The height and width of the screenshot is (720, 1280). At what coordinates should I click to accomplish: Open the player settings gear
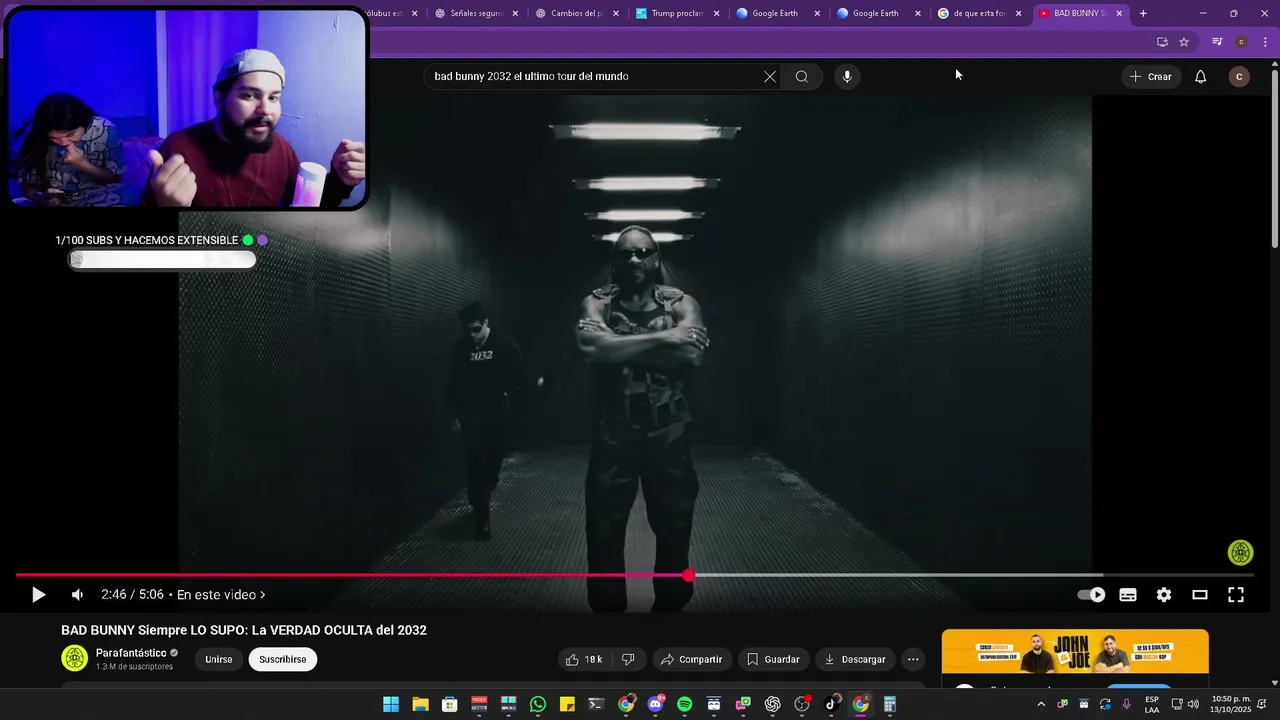point(1164,595)
